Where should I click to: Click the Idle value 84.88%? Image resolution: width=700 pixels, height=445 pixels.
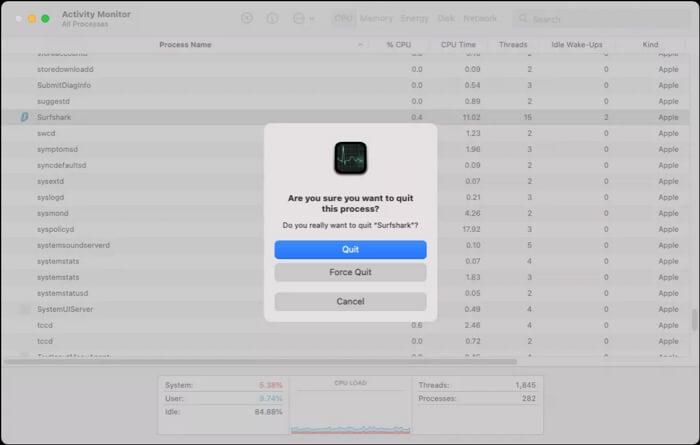click(x=268, y=412)
